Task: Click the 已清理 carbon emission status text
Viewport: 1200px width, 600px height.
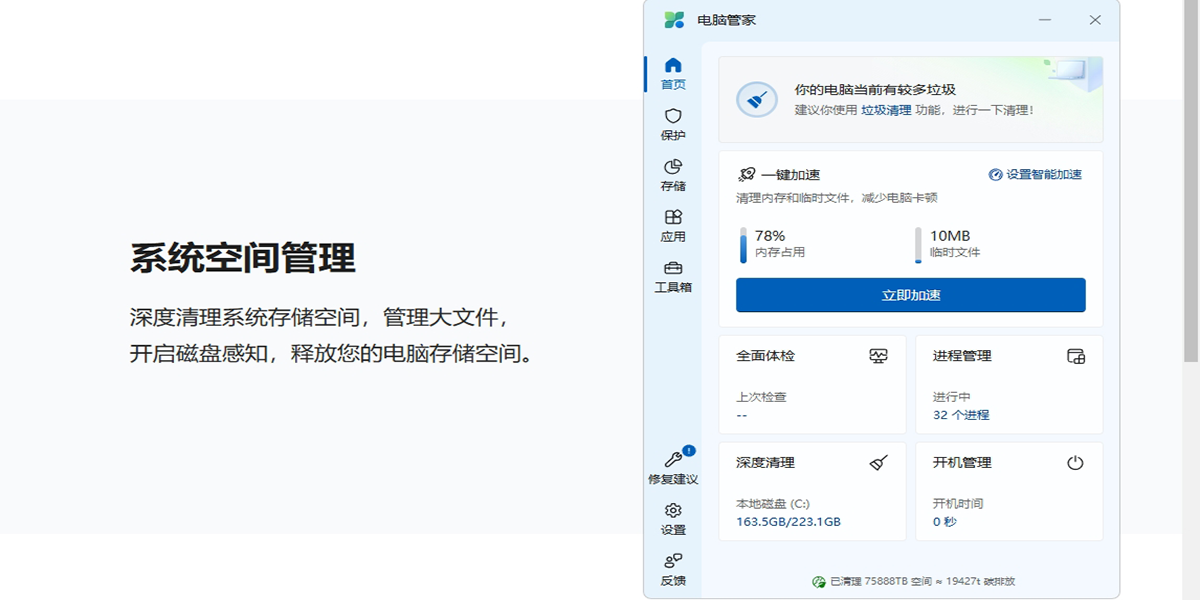Action: [913, 581]
